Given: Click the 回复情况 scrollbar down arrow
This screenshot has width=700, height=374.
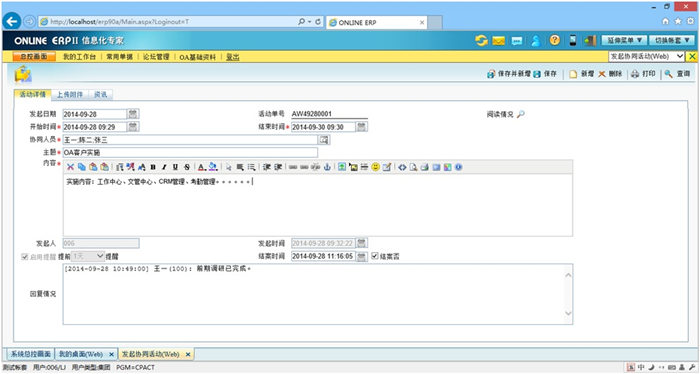Looking at the screenshot, I should click(568, 313).
